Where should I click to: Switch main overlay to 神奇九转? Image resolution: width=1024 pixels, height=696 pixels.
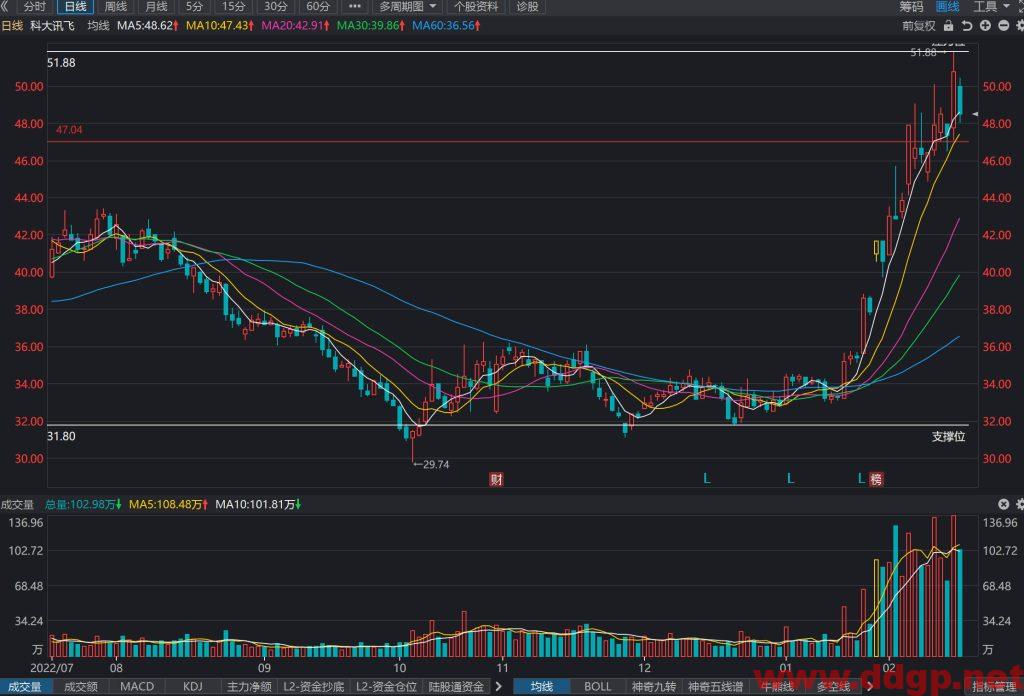pyautogui.click(x=654, y=686)
